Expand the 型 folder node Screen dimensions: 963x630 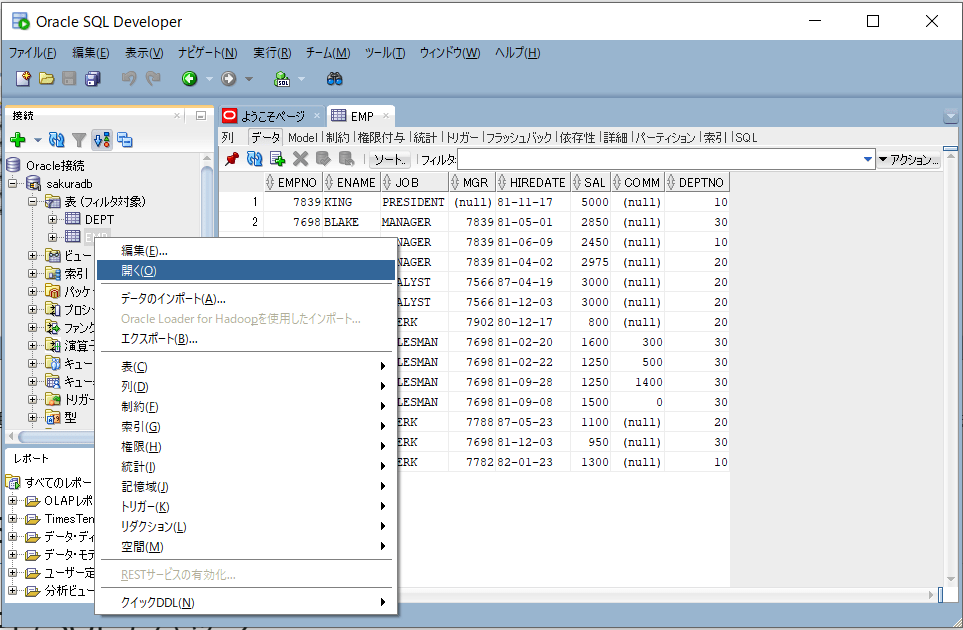(32, 418)
